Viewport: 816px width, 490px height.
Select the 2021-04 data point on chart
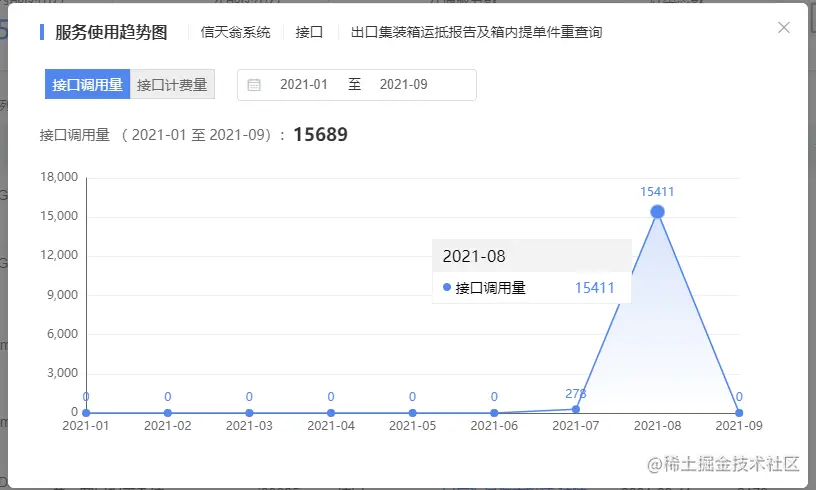tap(331, 413)
